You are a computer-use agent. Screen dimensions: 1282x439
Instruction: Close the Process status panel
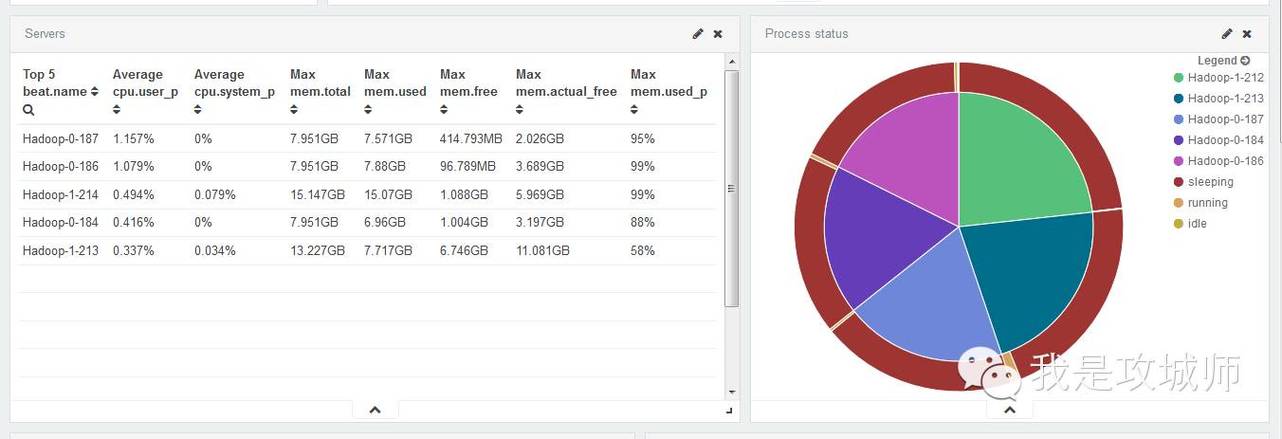click(1247, 34)
